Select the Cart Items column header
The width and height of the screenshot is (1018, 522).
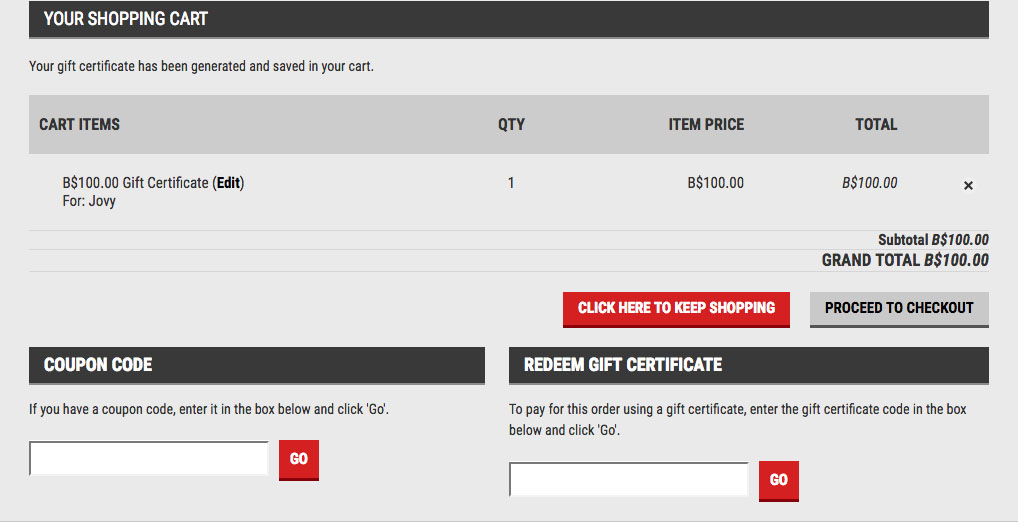coord(79,125)
